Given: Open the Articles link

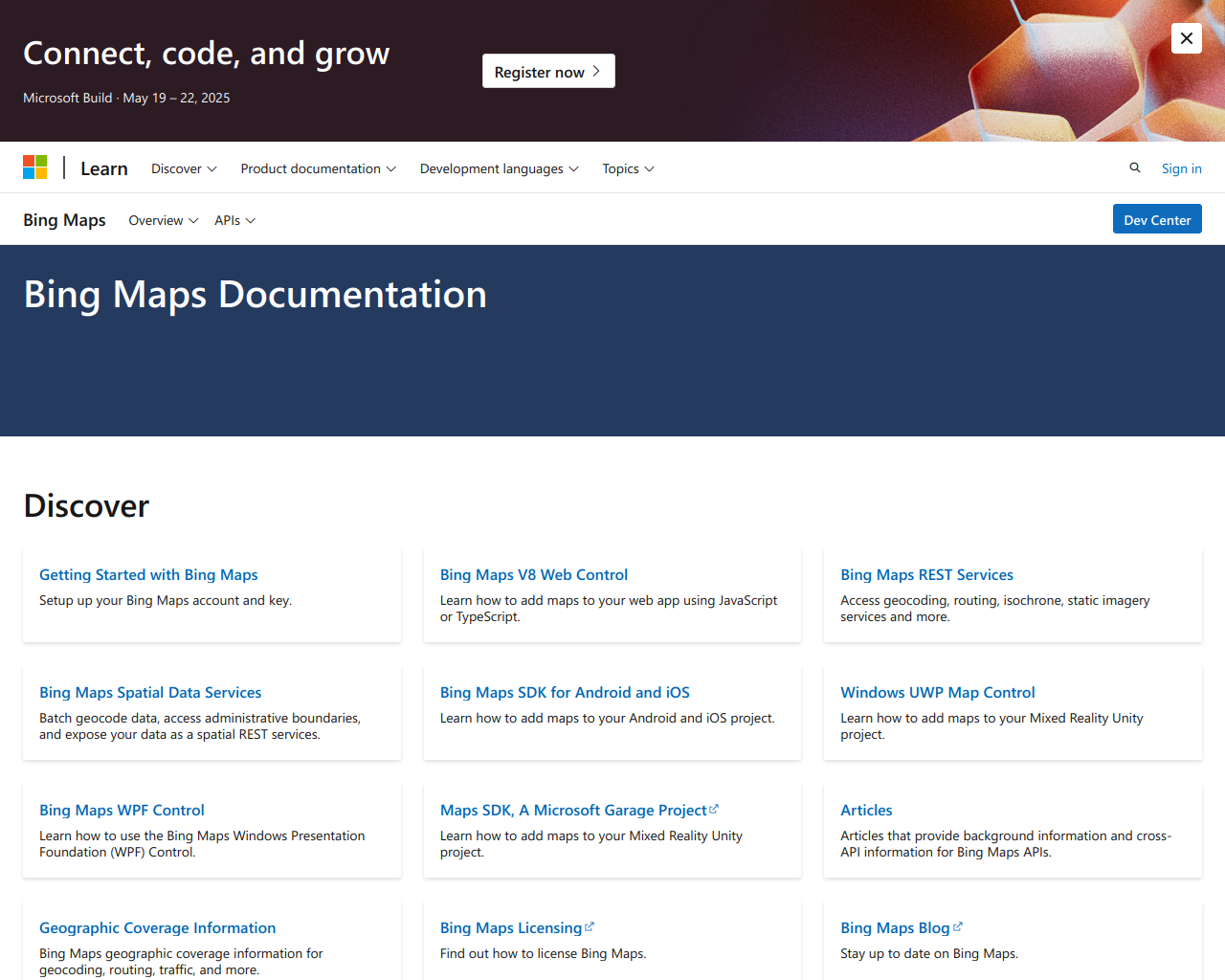Looking at the screenshot, I should pyautogui.click(x=866, y=810).
